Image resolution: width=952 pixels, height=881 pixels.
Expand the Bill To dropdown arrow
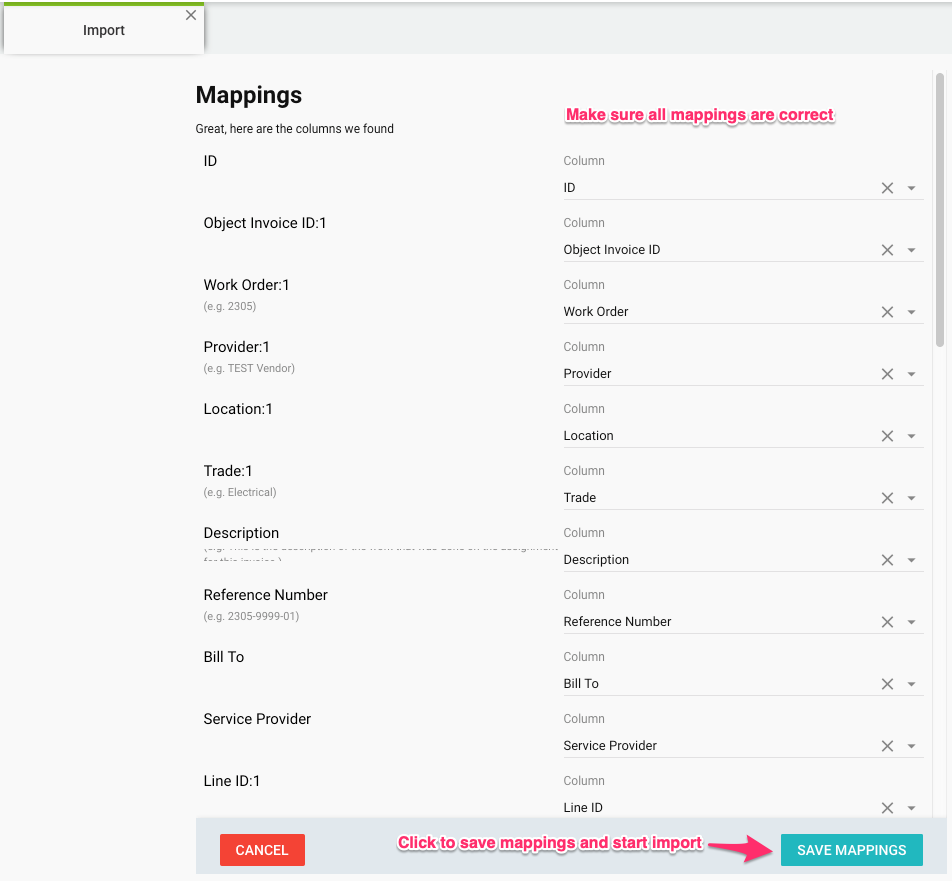point(911,684)
